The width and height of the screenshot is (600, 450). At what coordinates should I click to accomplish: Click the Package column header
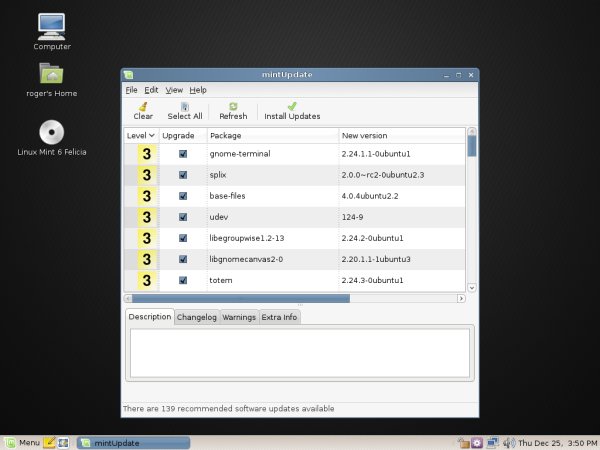click(x=273, y=135)
